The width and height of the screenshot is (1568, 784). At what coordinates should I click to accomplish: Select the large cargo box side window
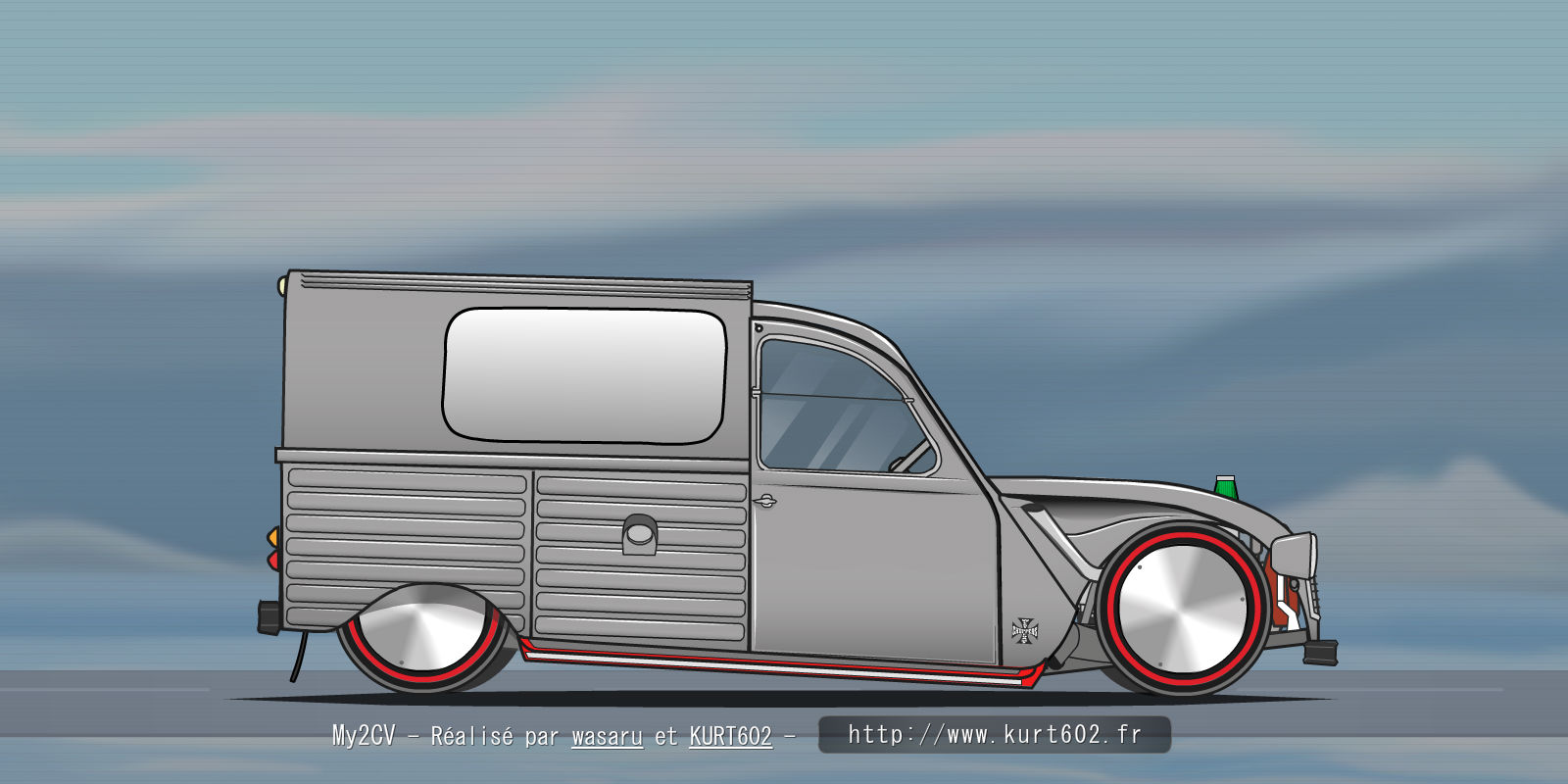coord(584,375)
